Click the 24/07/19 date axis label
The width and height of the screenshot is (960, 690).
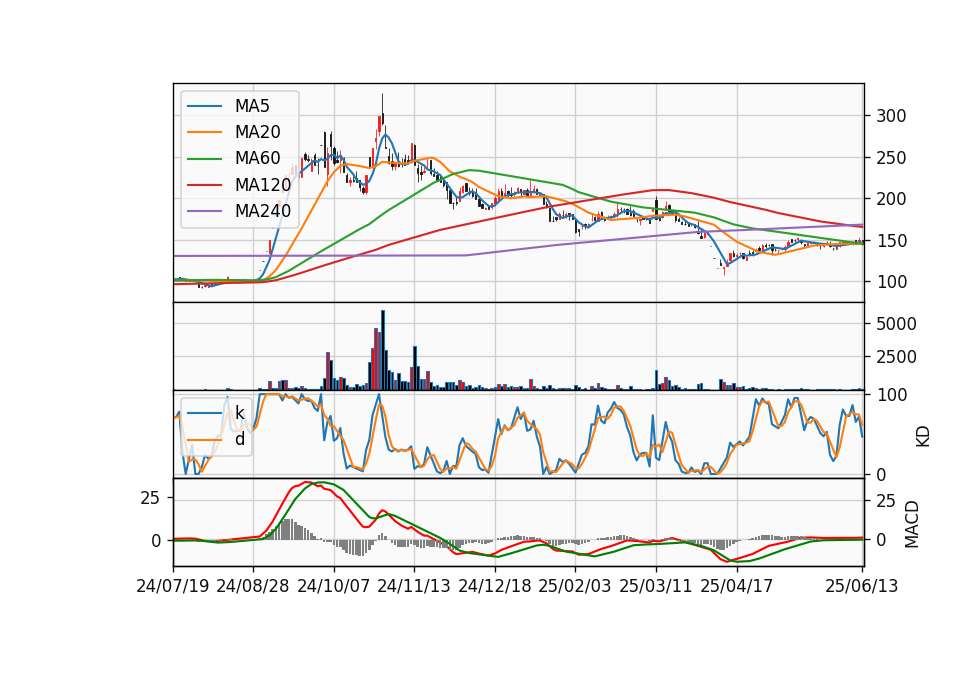coord(173,587)
